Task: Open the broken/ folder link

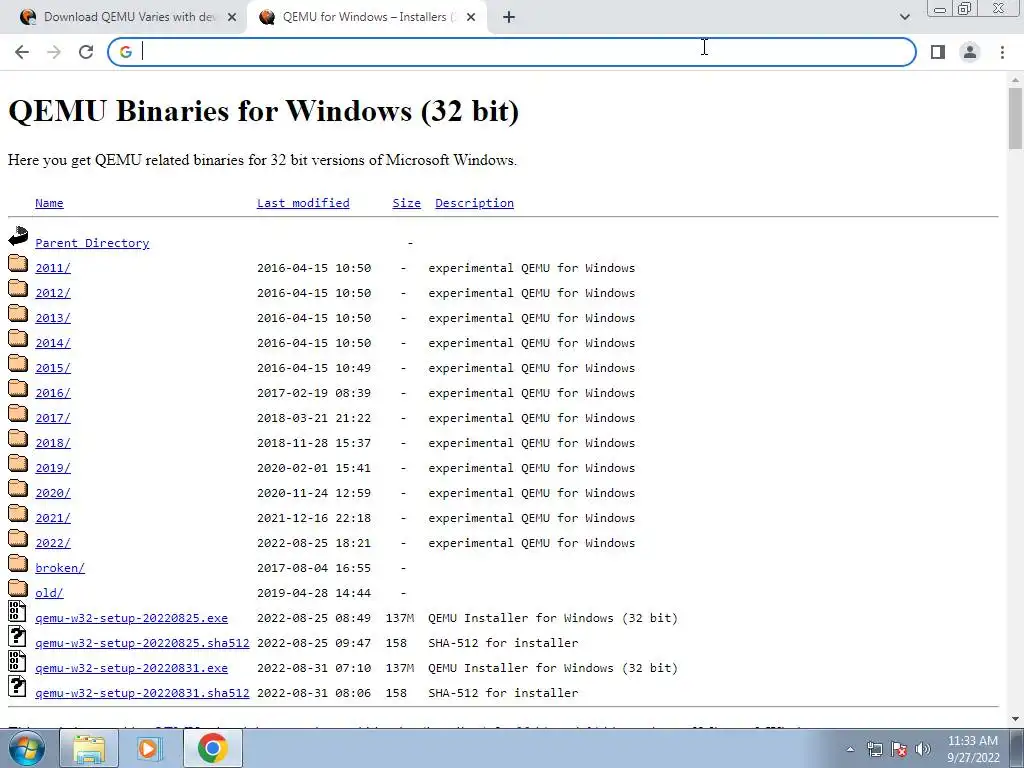Action: [60, 568]
